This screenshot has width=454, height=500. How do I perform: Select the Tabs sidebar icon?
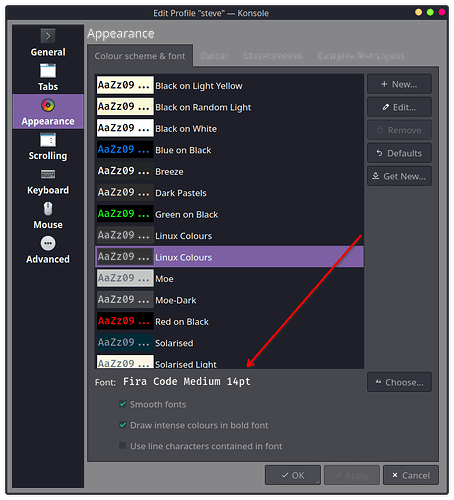pyautogui.click(x=48, y=71)
